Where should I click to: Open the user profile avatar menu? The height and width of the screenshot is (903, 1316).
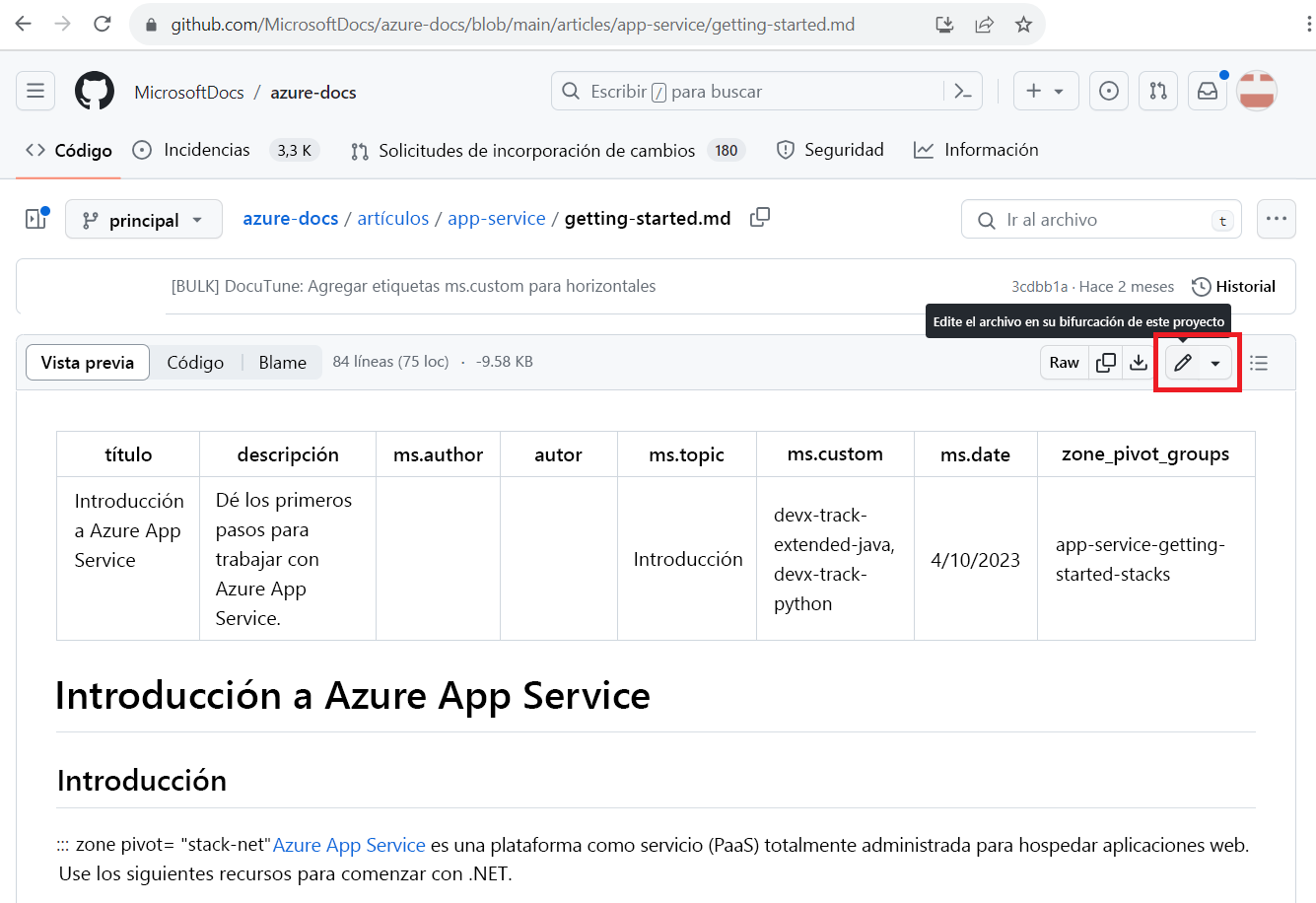coord(1257,92)
